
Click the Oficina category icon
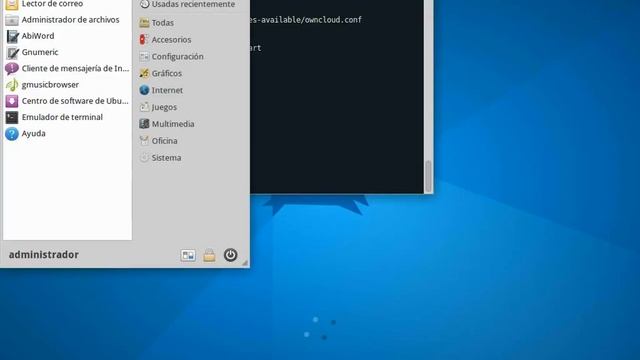144,141
